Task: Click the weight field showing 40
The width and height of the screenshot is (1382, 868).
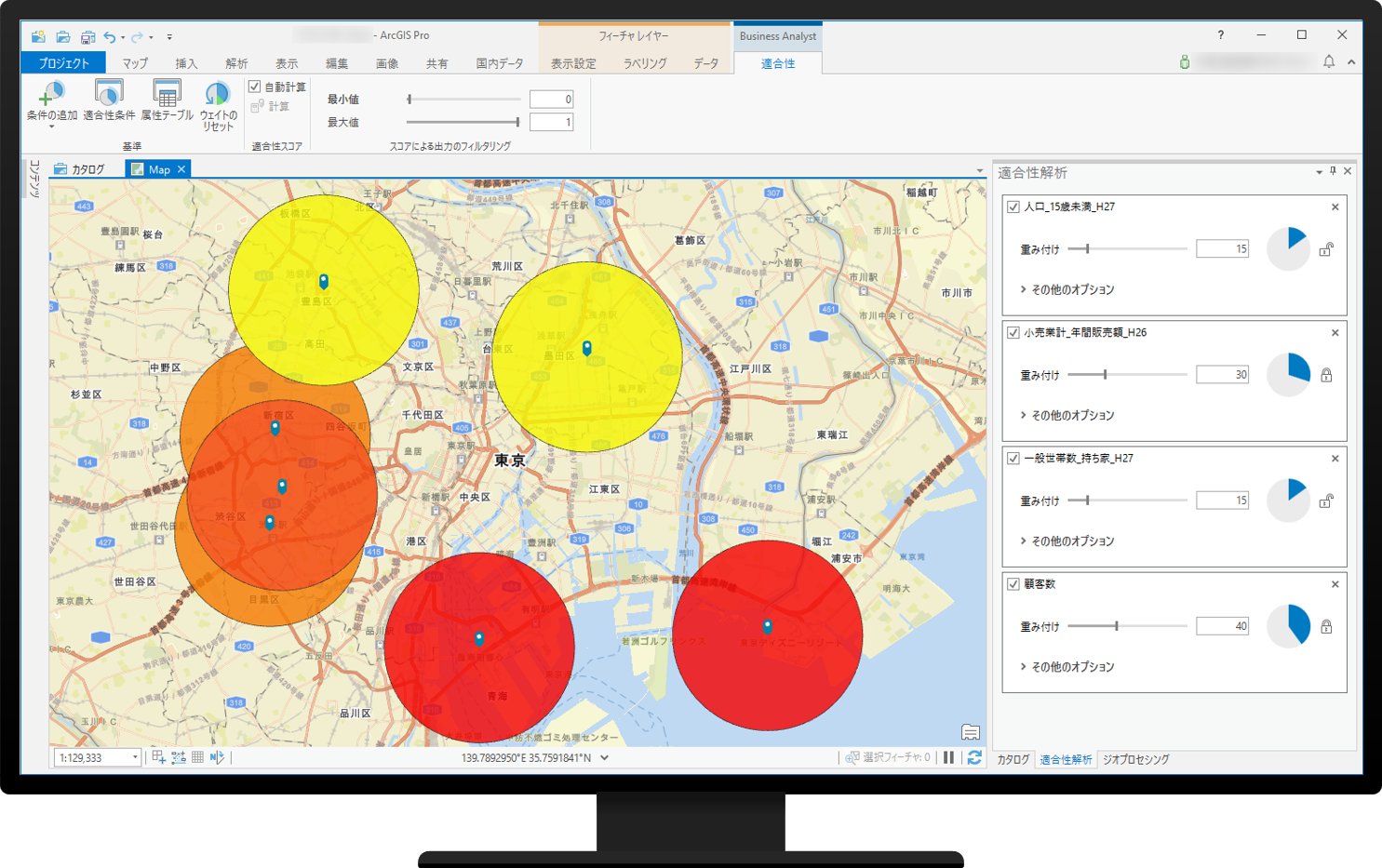Action: 1222,626
